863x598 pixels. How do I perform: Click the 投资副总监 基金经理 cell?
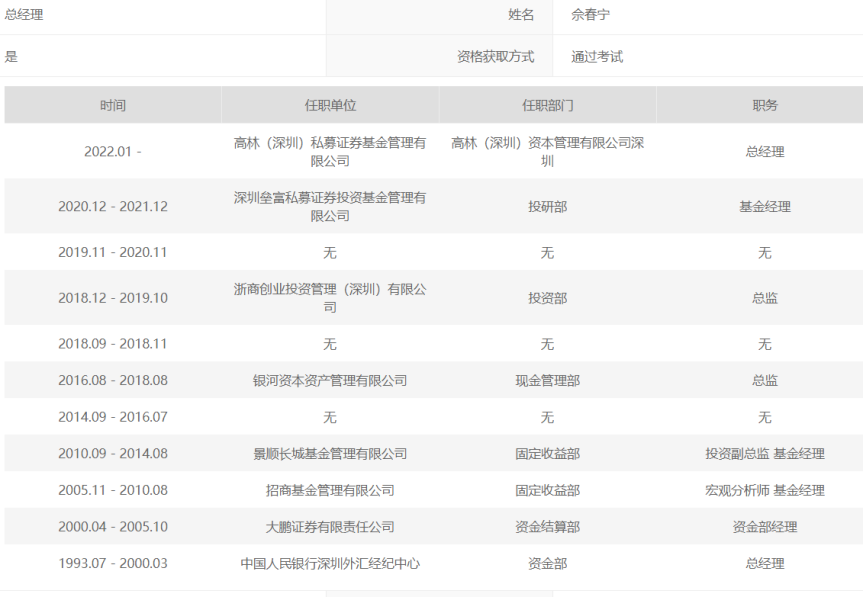point(765,453)
